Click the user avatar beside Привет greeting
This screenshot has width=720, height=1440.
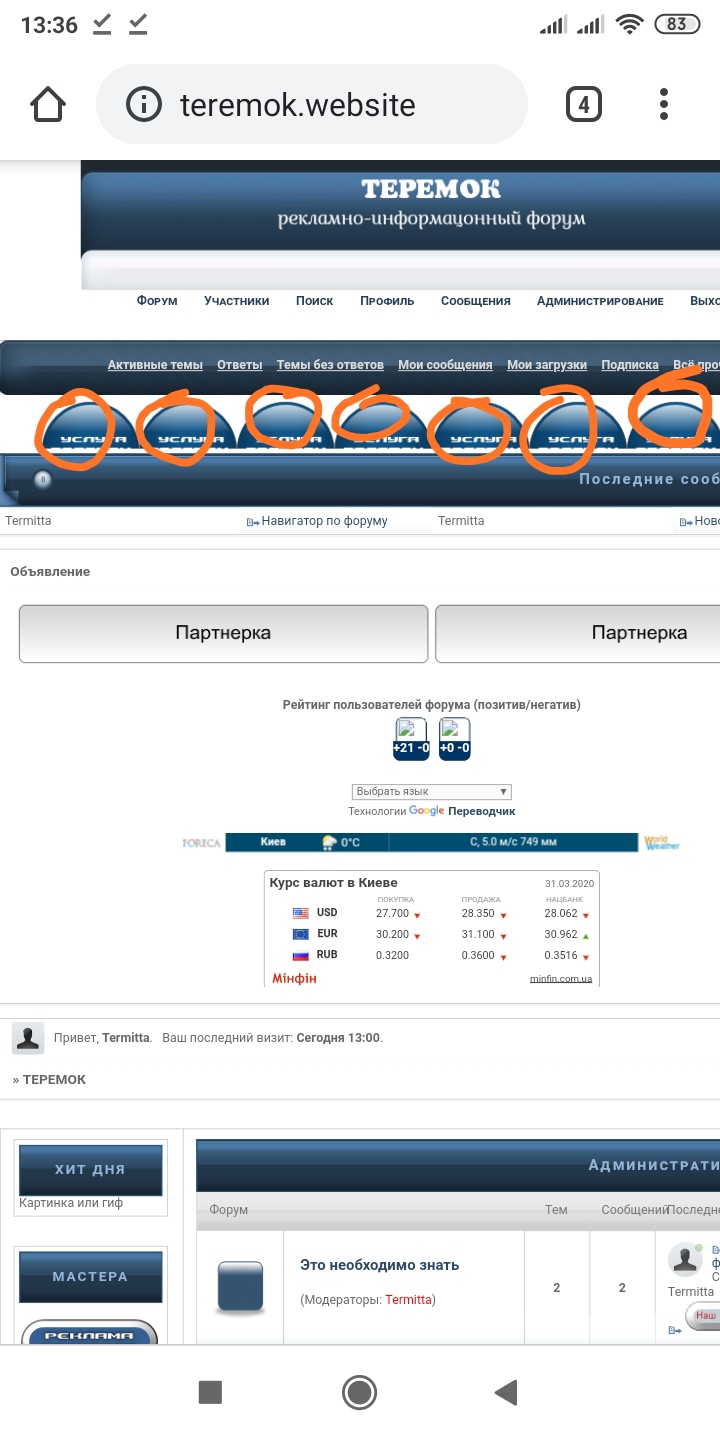(28, 1038)
